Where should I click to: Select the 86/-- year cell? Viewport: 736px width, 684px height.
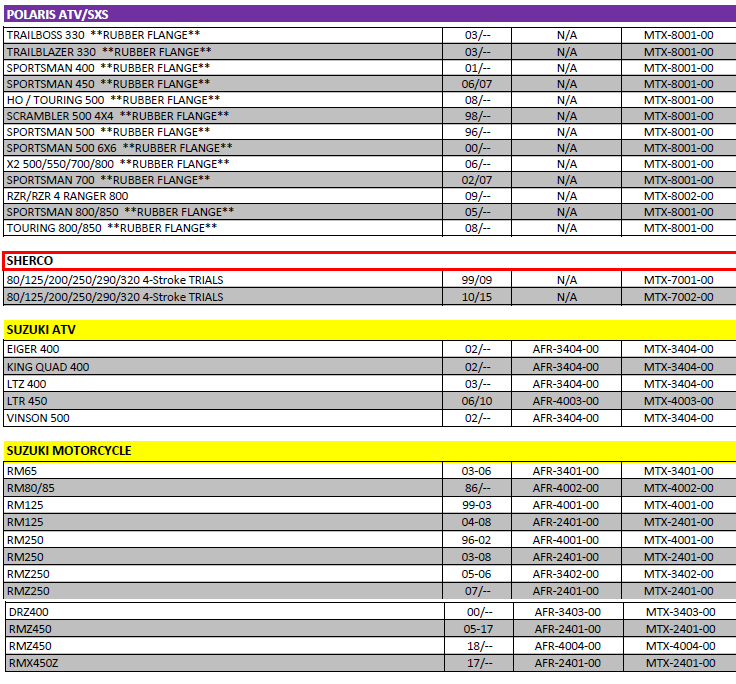[x=477, y=488]
